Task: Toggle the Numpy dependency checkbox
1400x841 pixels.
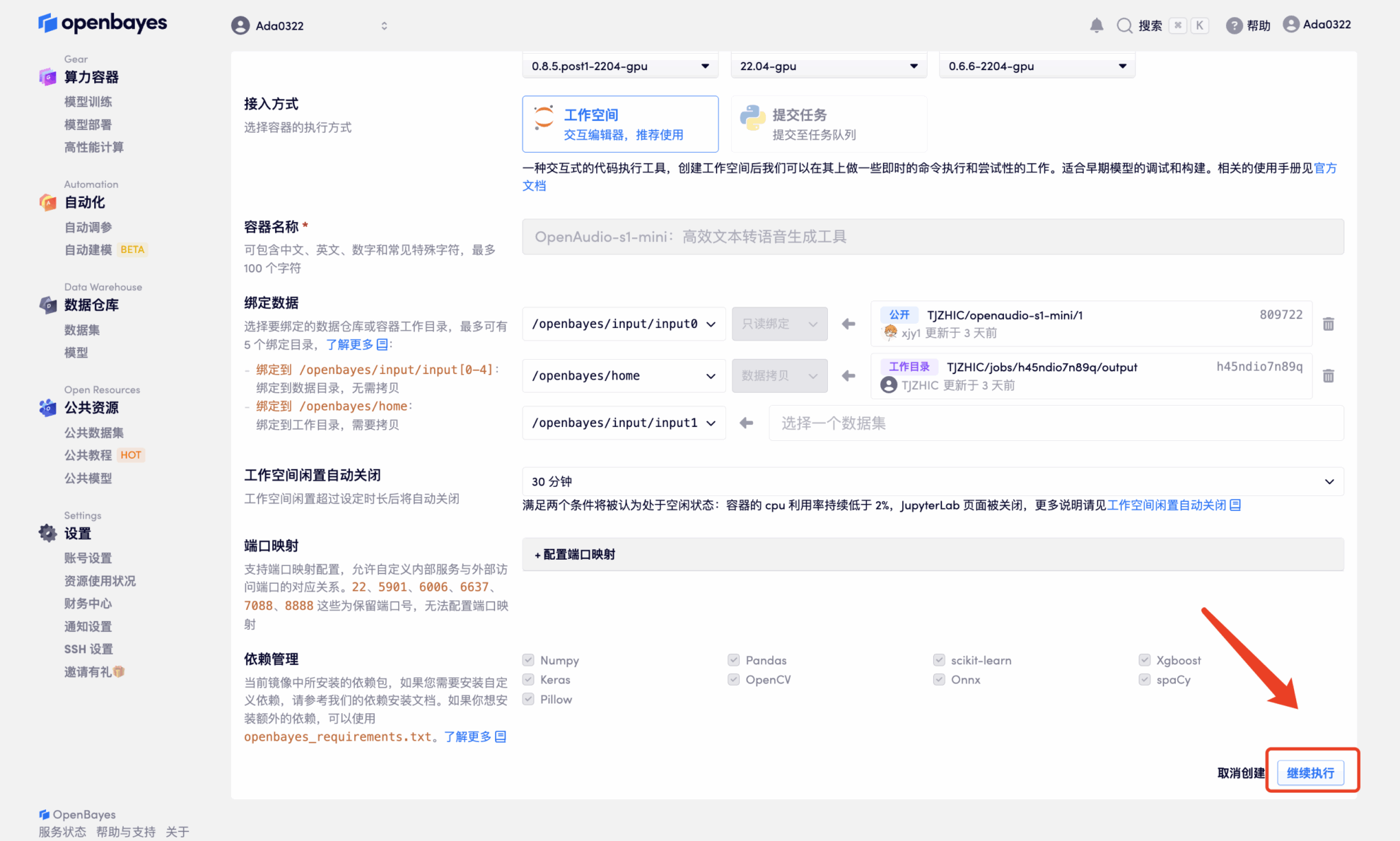Action: 528,660
